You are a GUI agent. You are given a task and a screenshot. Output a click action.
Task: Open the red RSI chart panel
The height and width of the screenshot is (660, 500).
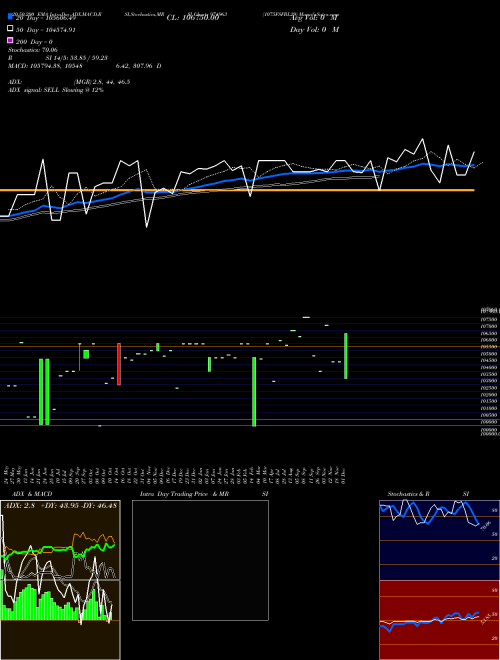coord(439,620)
